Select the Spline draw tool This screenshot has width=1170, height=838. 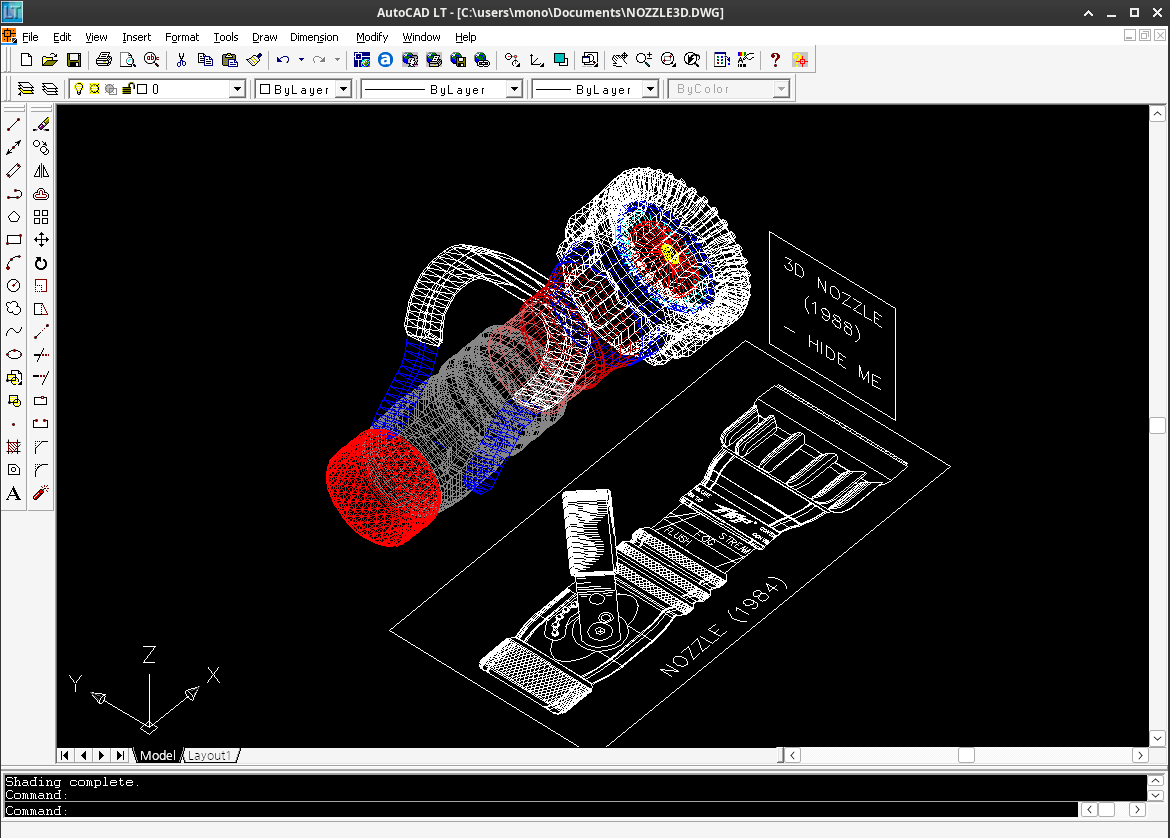click(x=13, y=332)
